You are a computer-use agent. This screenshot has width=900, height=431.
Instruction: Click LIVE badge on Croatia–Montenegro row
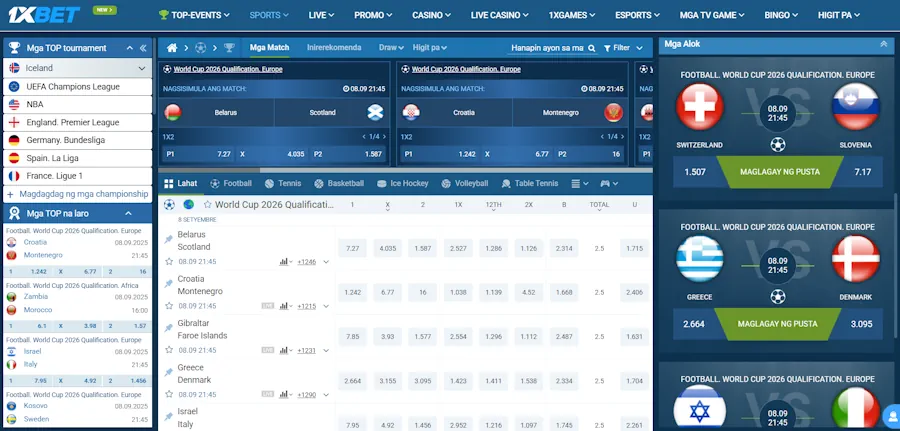[267, 306]
